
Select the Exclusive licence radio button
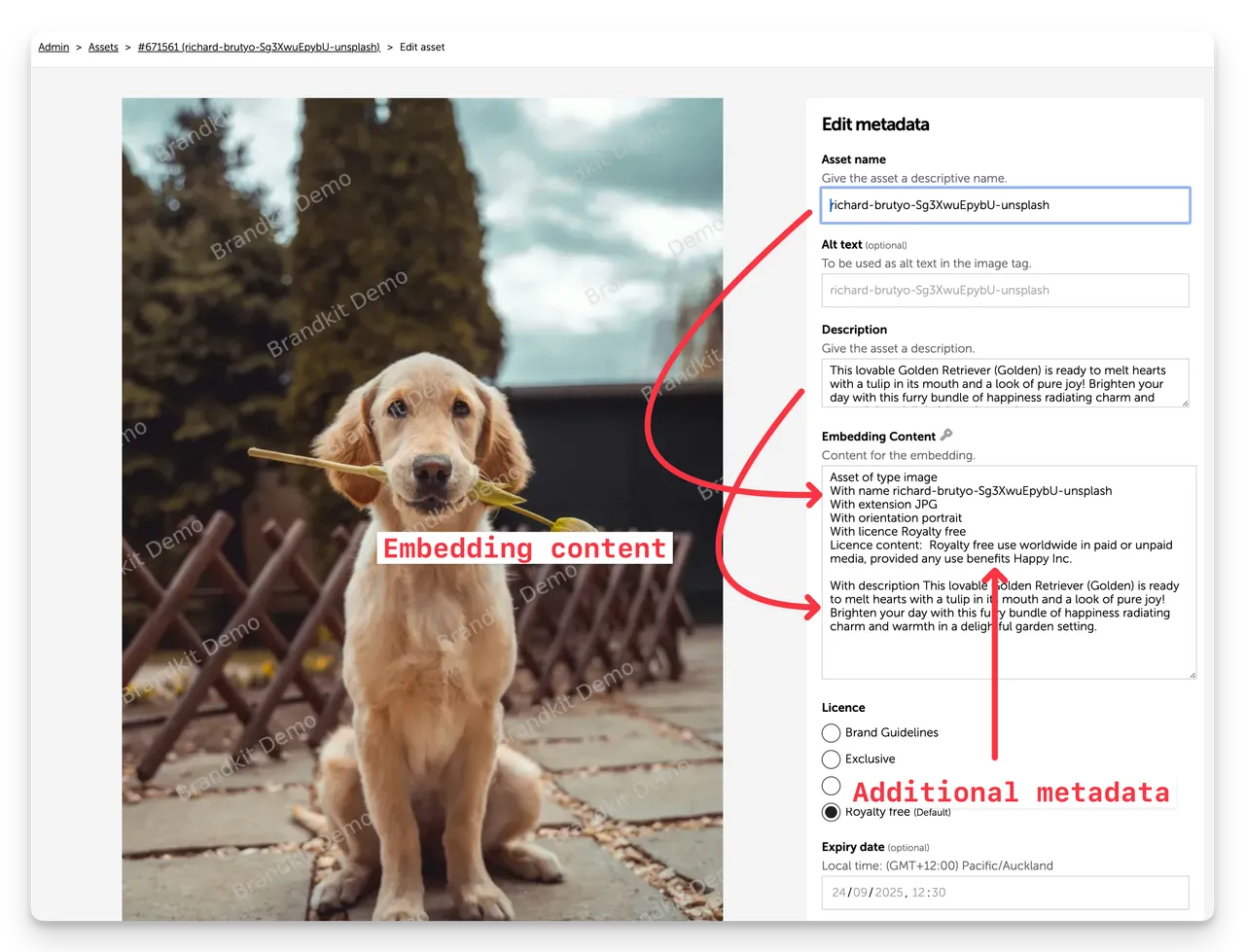(831, 759)
